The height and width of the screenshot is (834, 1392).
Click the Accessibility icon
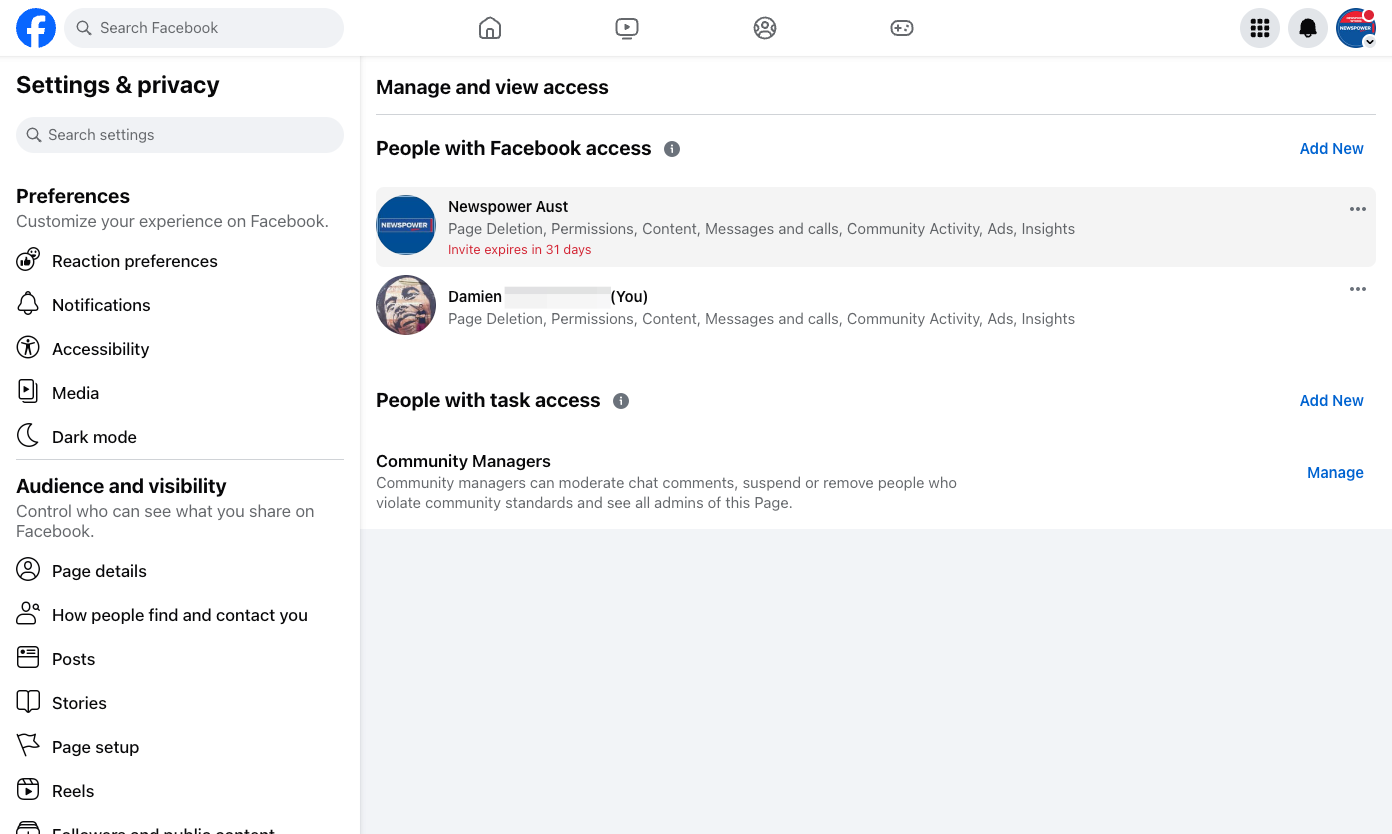[x=28, y=348]
